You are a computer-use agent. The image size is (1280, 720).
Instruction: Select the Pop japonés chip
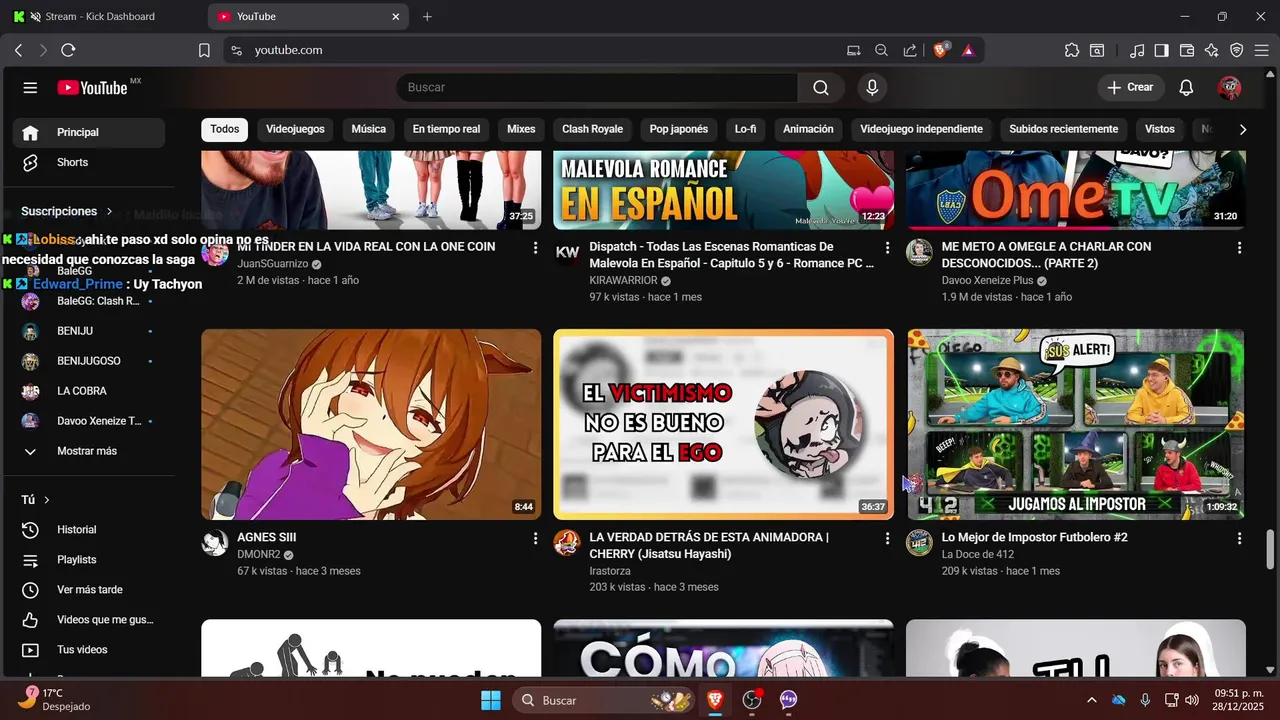[679, 129]
